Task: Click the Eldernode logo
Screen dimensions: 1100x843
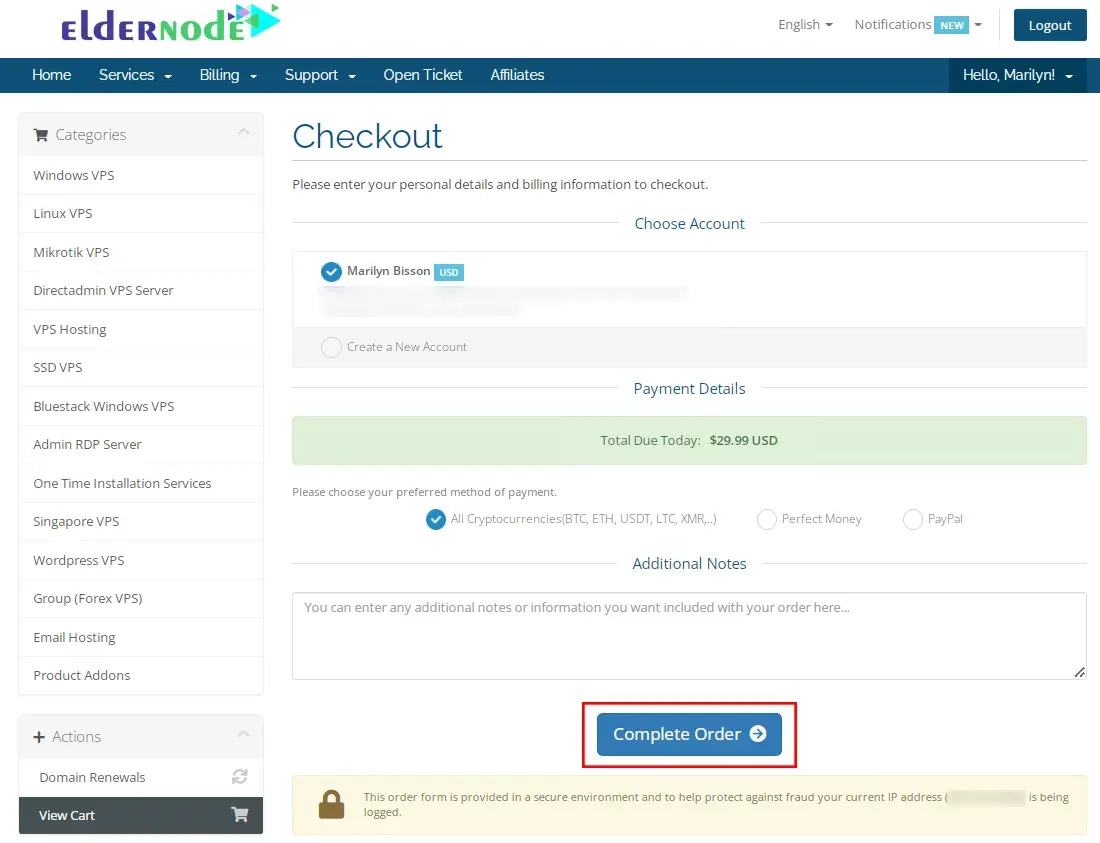Action: (x=170, y=22)
